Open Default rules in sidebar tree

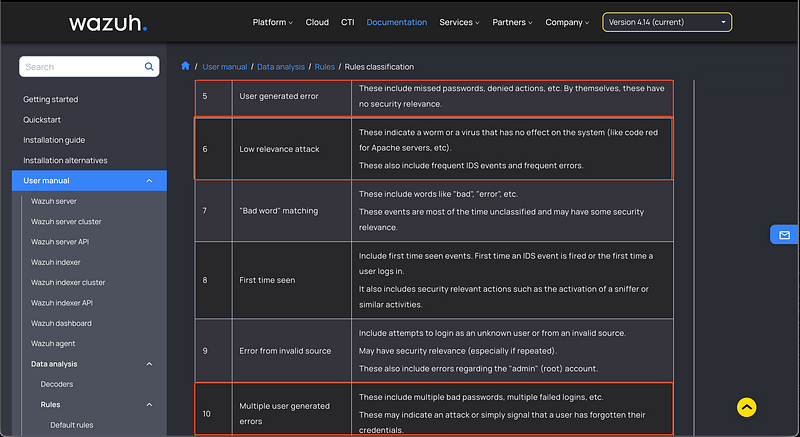click(x=71, y=425)
